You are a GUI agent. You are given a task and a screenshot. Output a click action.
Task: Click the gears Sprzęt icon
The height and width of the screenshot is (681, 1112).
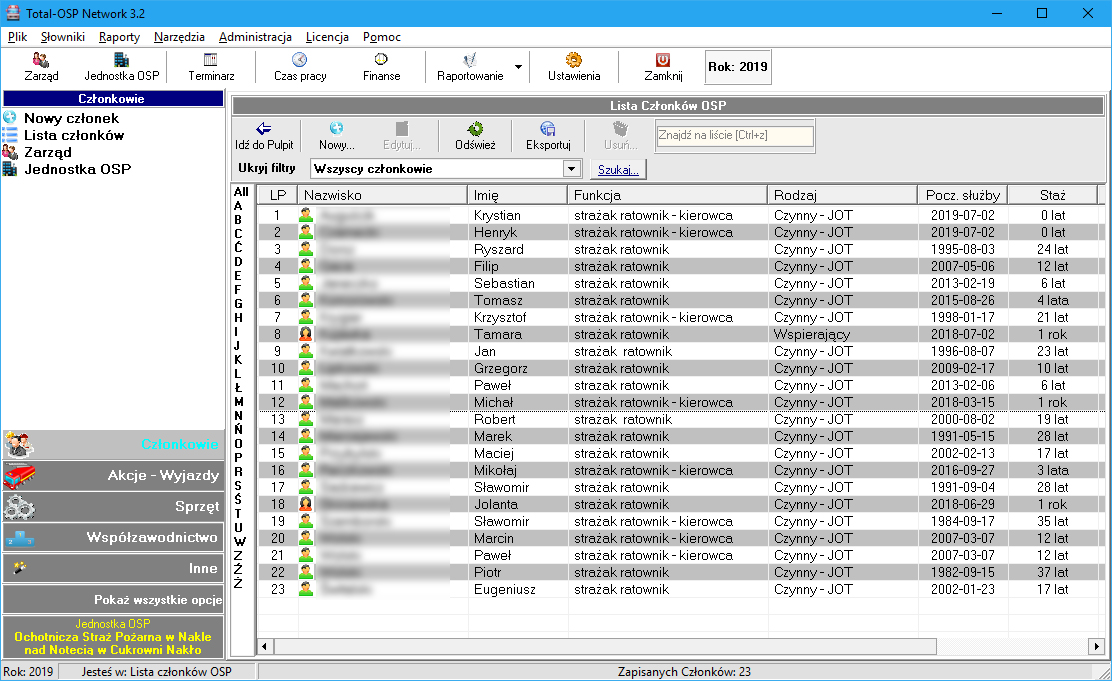coord(19,506)
